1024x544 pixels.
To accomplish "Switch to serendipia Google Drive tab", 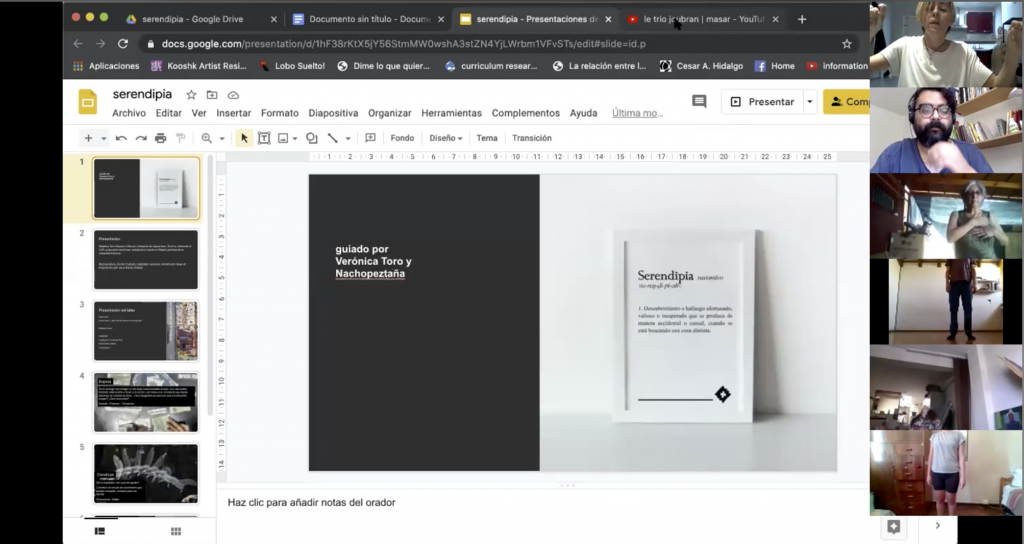I will coord(201,19).
